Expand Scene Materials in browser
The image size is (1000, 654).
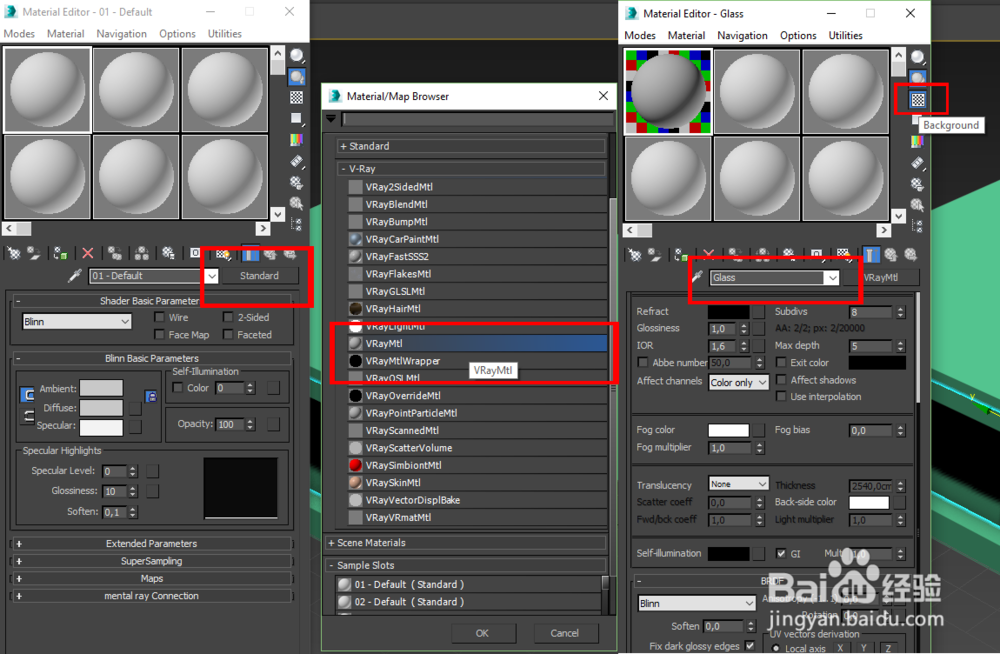(466, 542)
